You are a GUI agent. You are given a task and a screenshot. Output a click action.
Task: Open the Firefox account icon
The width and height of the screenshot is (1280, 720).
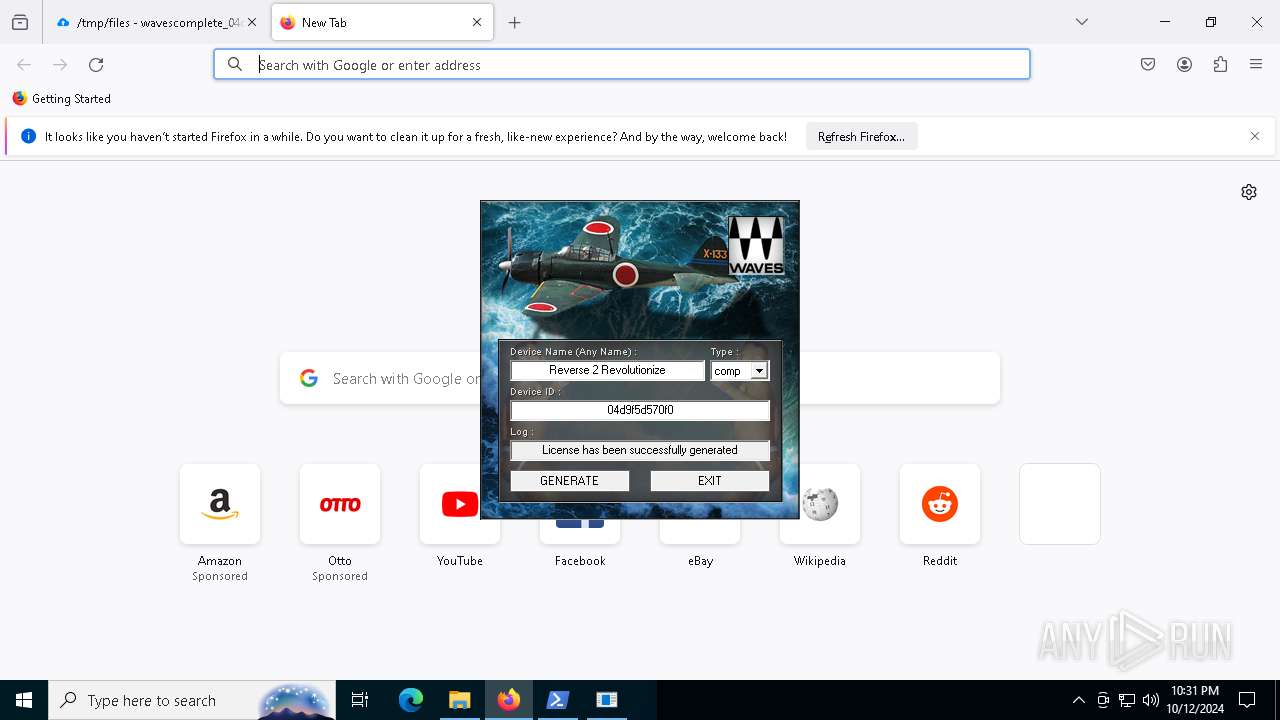point(1184,65)
